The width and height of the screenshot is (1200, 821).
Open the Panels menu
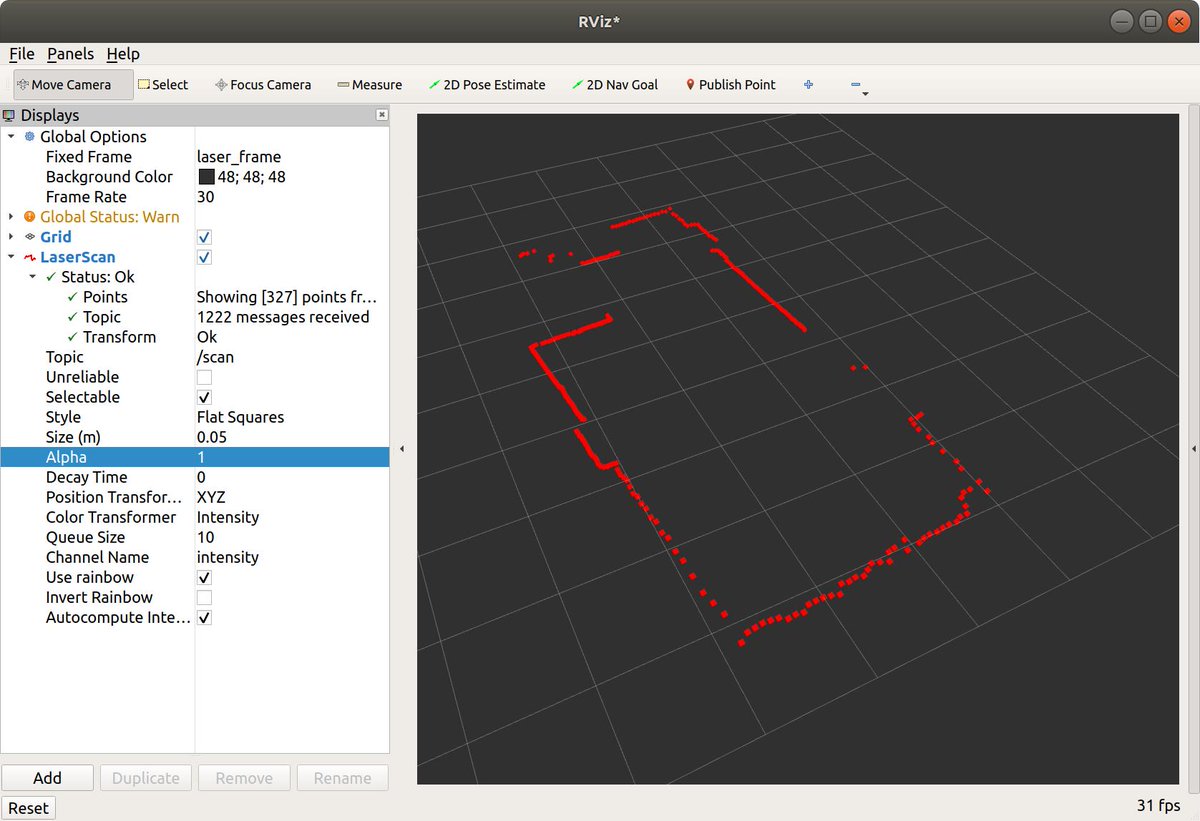[70, 54]
